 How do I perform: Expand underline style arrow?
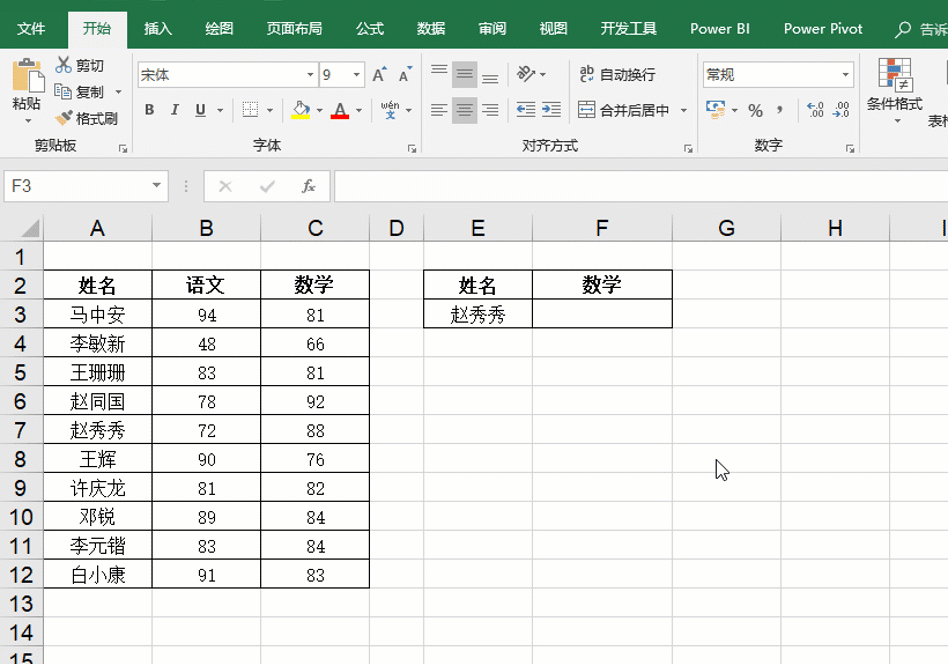220,111
